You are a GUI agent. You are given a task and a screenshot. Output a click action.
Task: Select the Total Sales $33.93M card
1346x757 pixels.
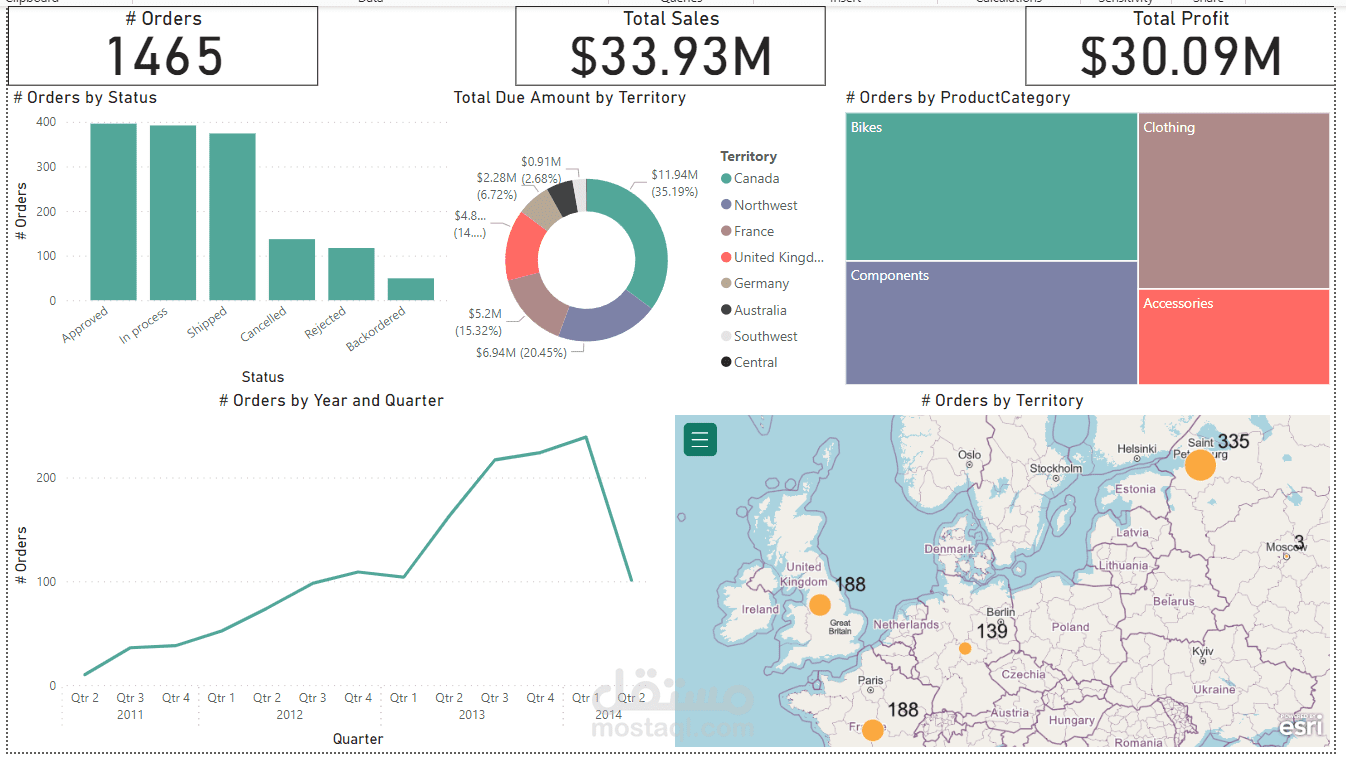[670, 46]
